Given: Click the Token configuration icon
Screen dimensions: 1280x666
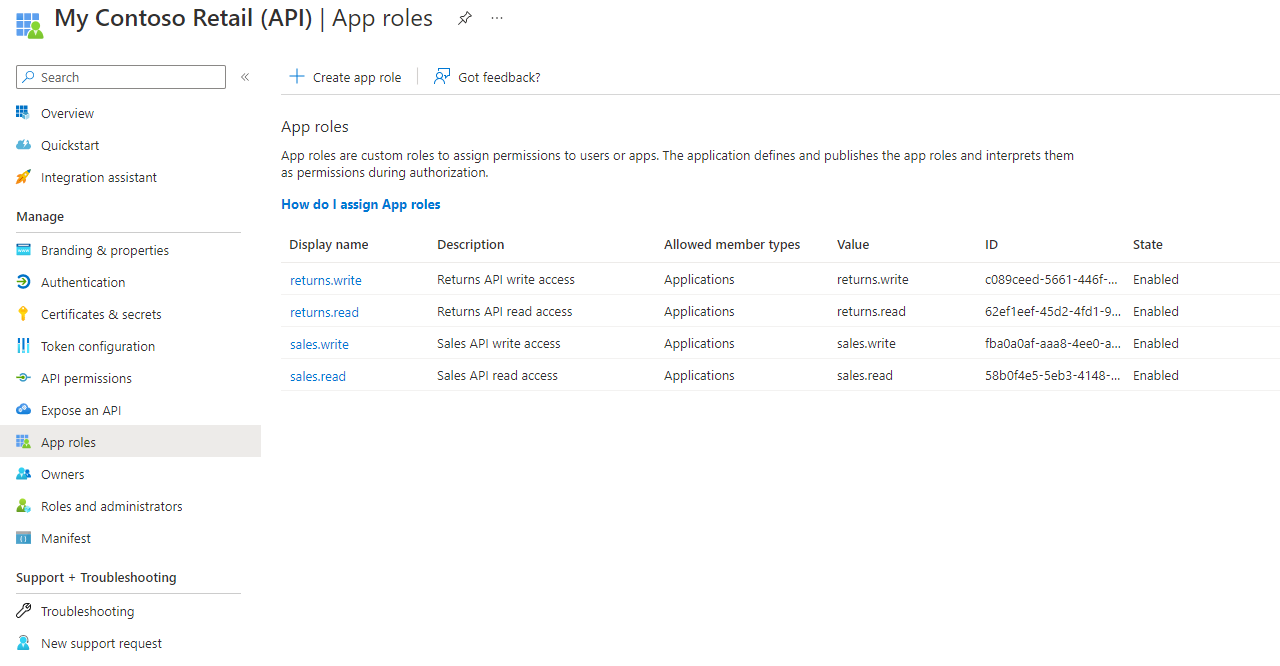Looking at the screenshot, I should [x=23, y=346].
